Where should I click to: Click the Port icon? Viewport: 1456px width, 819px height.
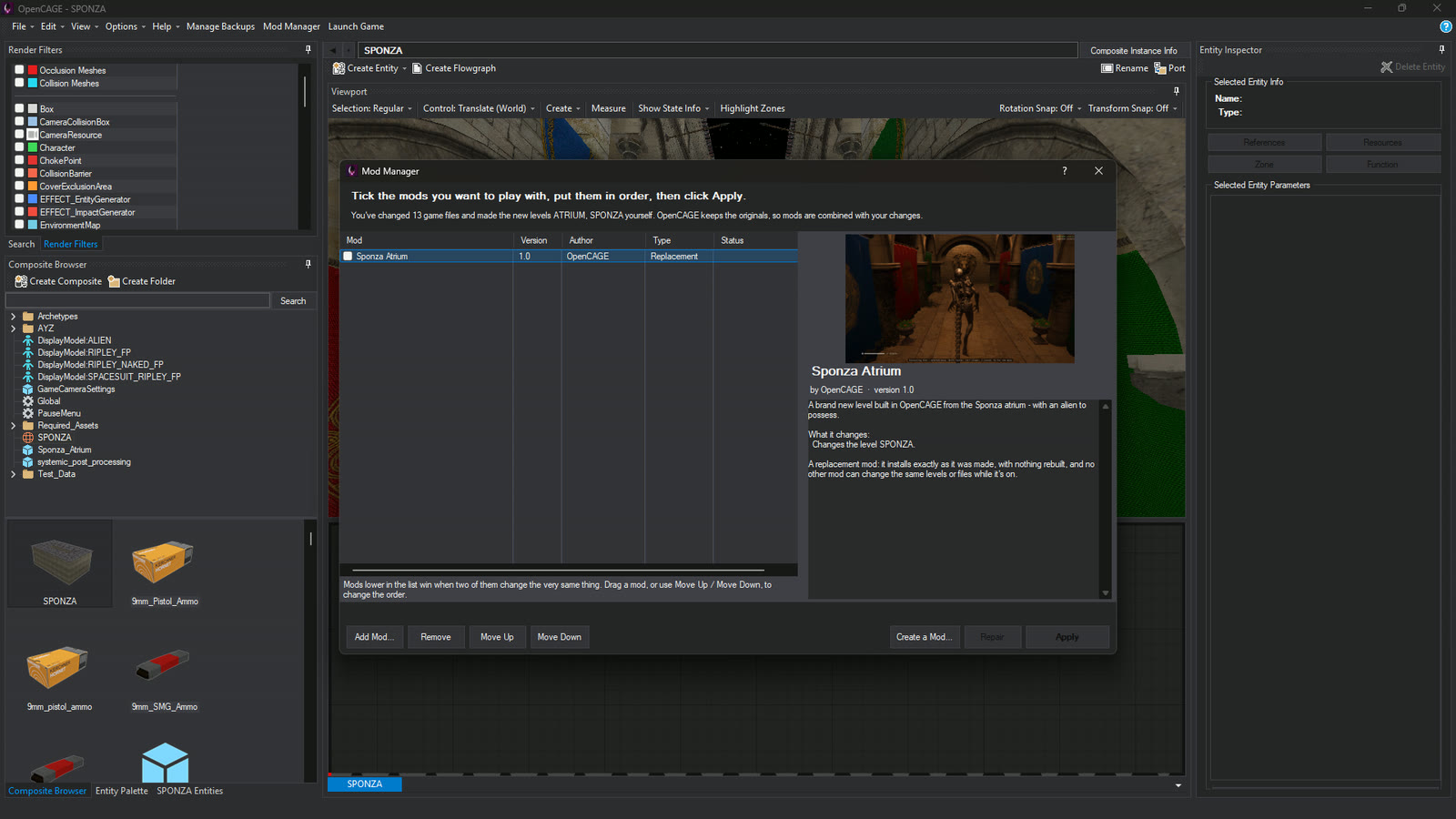point(1160,68)
